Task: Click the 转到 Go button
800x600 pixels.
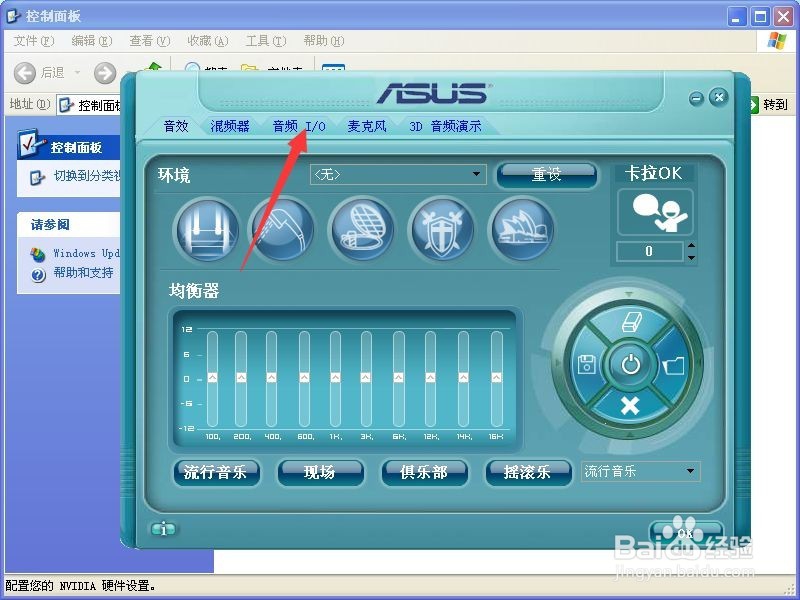Action: coord(768,105)
